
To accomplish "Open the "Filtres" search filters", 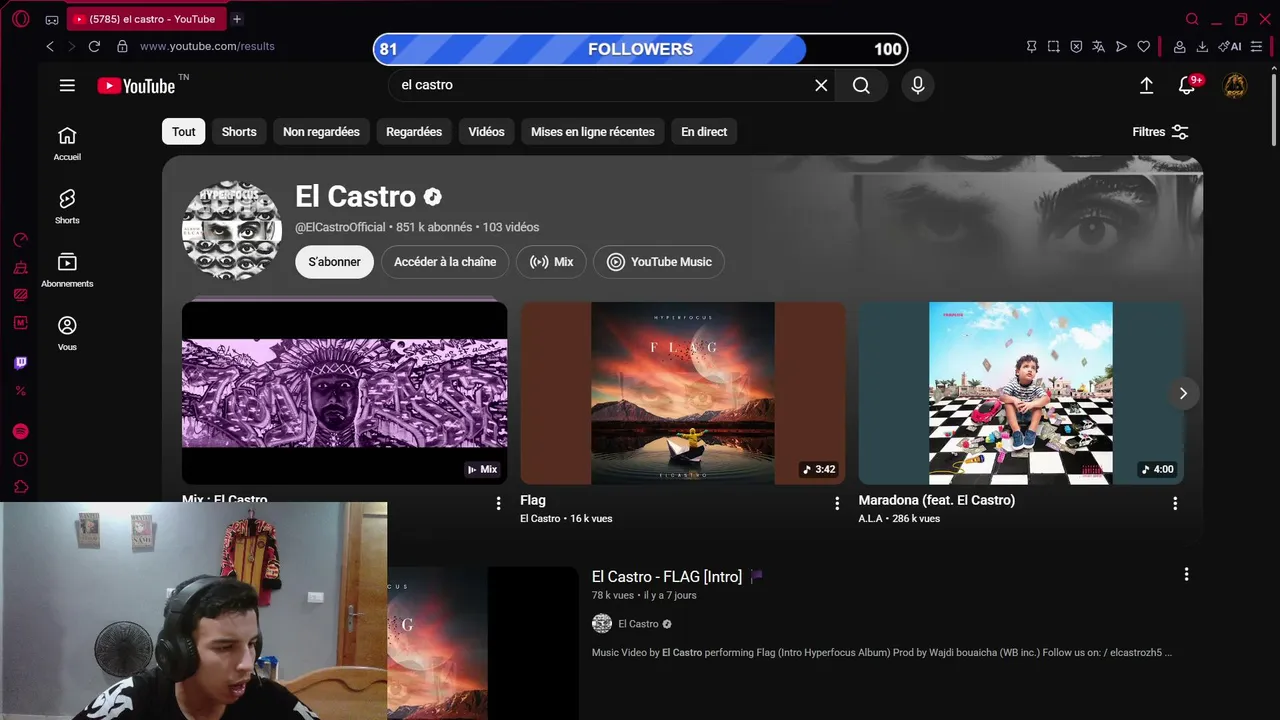I will click(x=1160, y=132).
